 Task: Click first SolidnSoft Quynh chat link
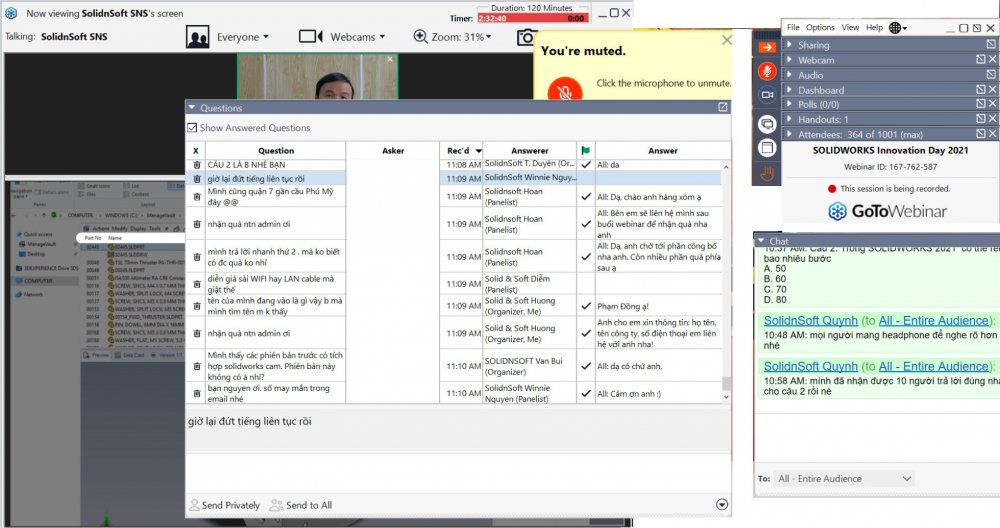pos(811,321)
